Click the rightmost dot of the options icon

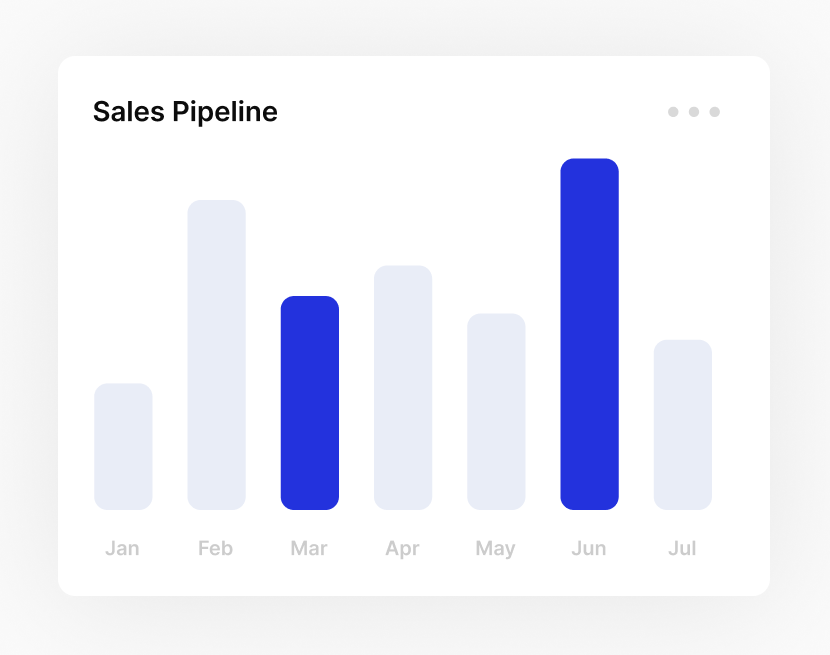pos(715,112)
